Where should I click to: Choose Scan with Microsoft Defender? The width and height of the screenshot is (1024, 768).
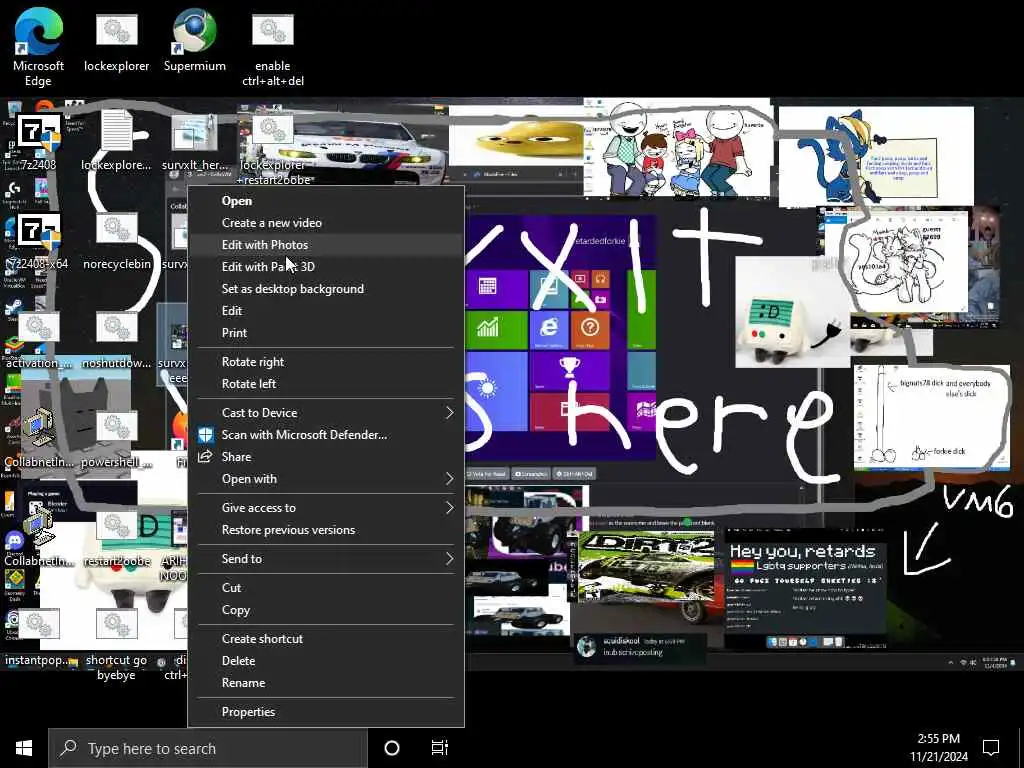pyautogui.click(x=325, y=434)
